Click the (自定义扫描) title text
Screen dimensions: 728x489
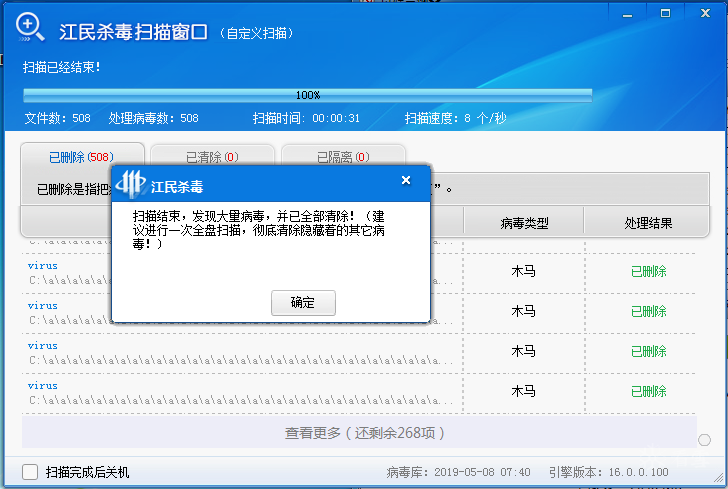click(256, 33)
